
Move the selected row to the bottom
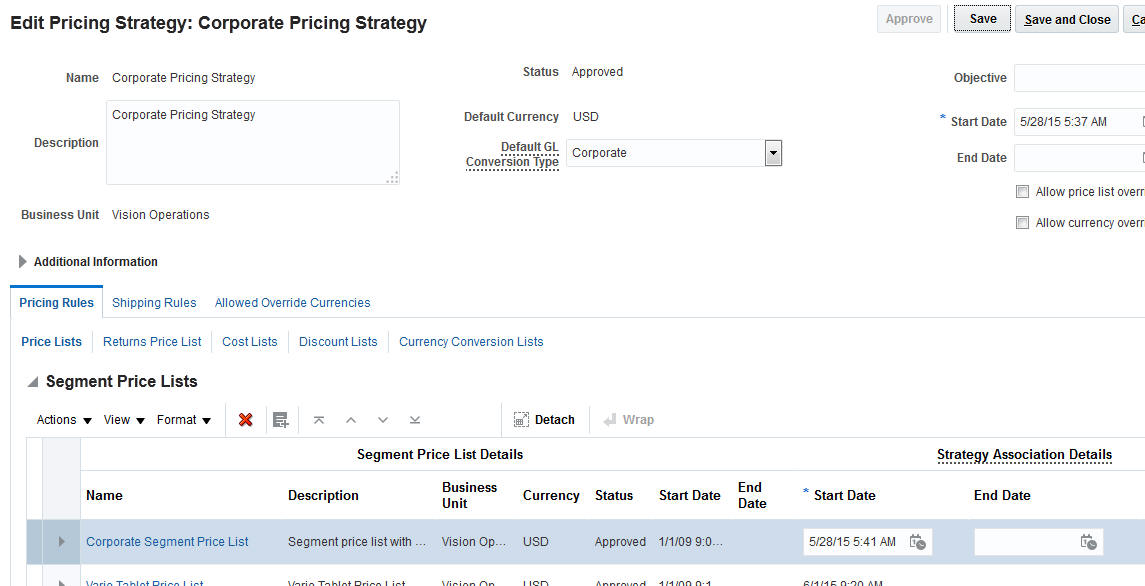[x=414, y=419]
